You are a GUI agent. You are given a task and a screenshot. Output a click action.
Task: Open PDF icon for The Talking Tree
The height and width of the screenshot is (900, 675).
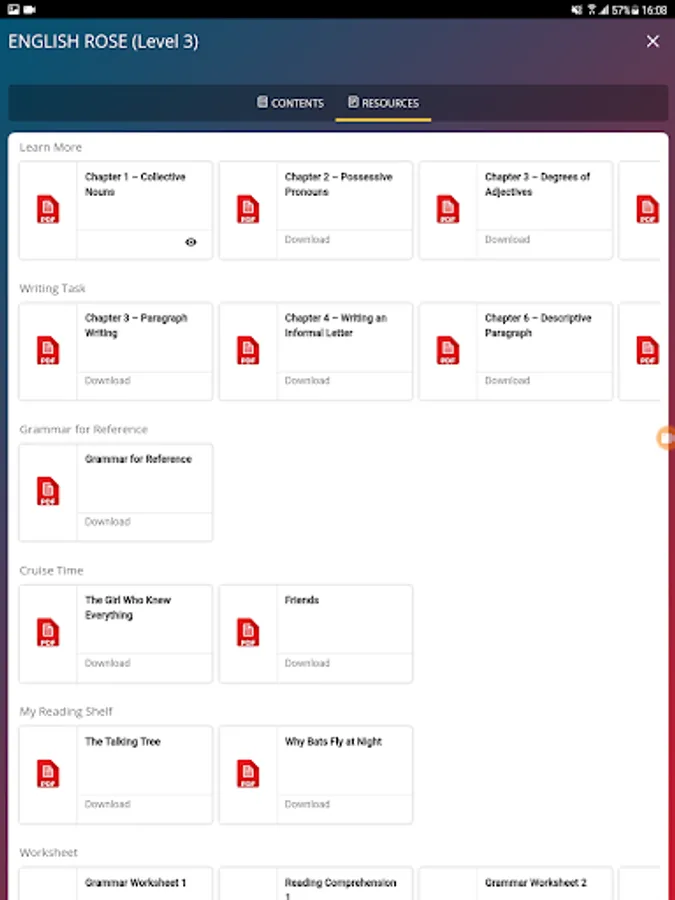tap(48, 774)
